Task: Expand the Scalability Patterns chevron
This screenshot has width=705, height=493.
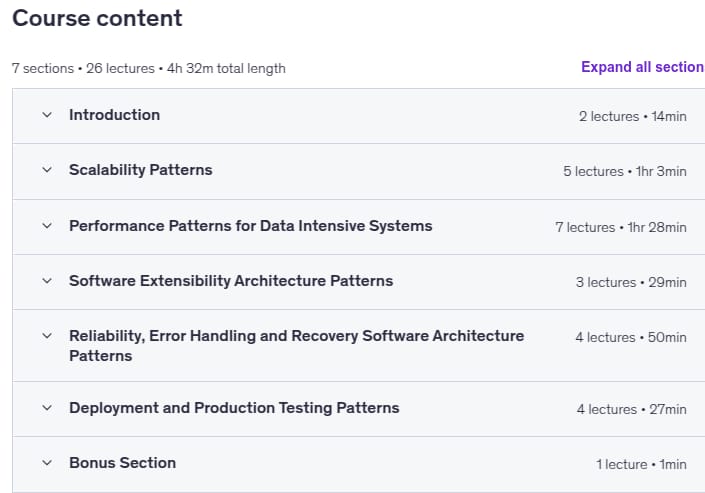Action: pyautogui.click(x=47, y=170)
